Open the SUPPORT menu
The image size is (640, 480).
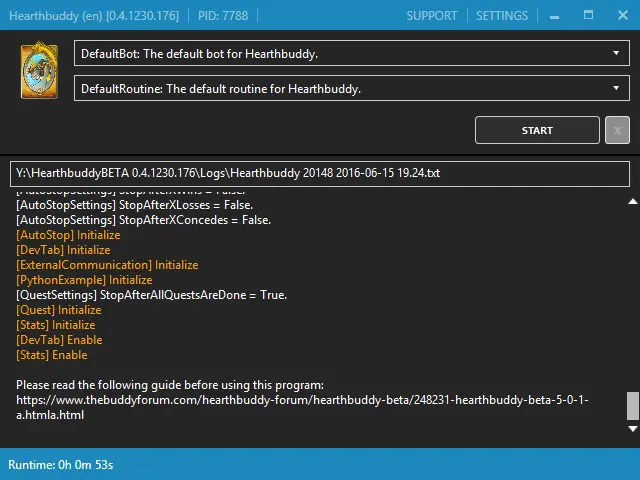(x=432, y=16)
